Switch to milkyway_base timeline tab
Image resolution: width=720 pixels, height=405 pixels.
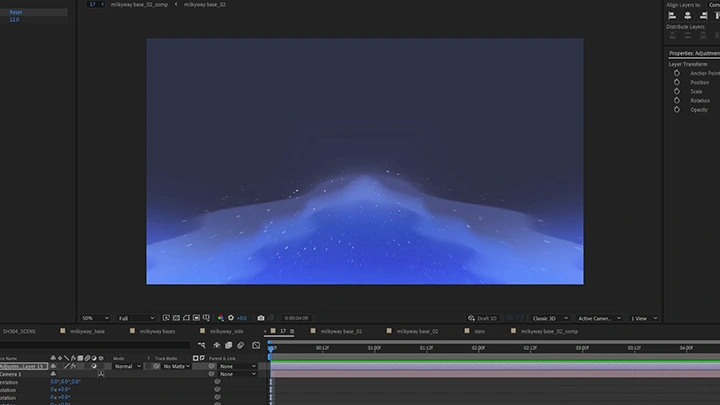[87, 331]
